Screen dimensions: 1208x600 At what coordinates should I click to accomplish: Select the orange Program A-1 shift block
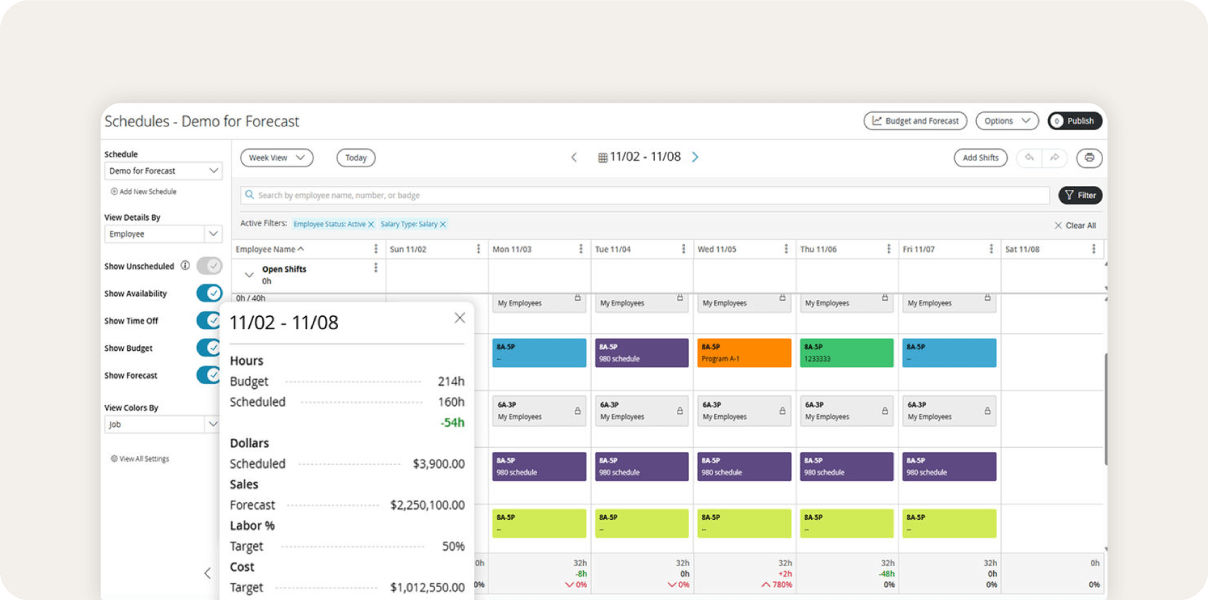tap(743, 352)
